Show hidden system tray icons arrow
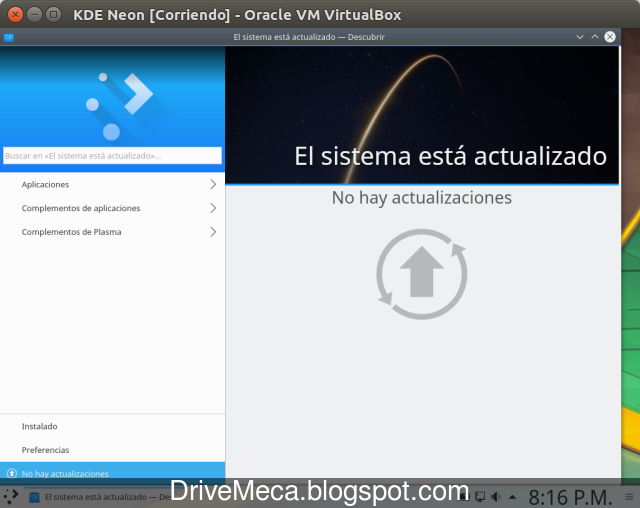 513,497
